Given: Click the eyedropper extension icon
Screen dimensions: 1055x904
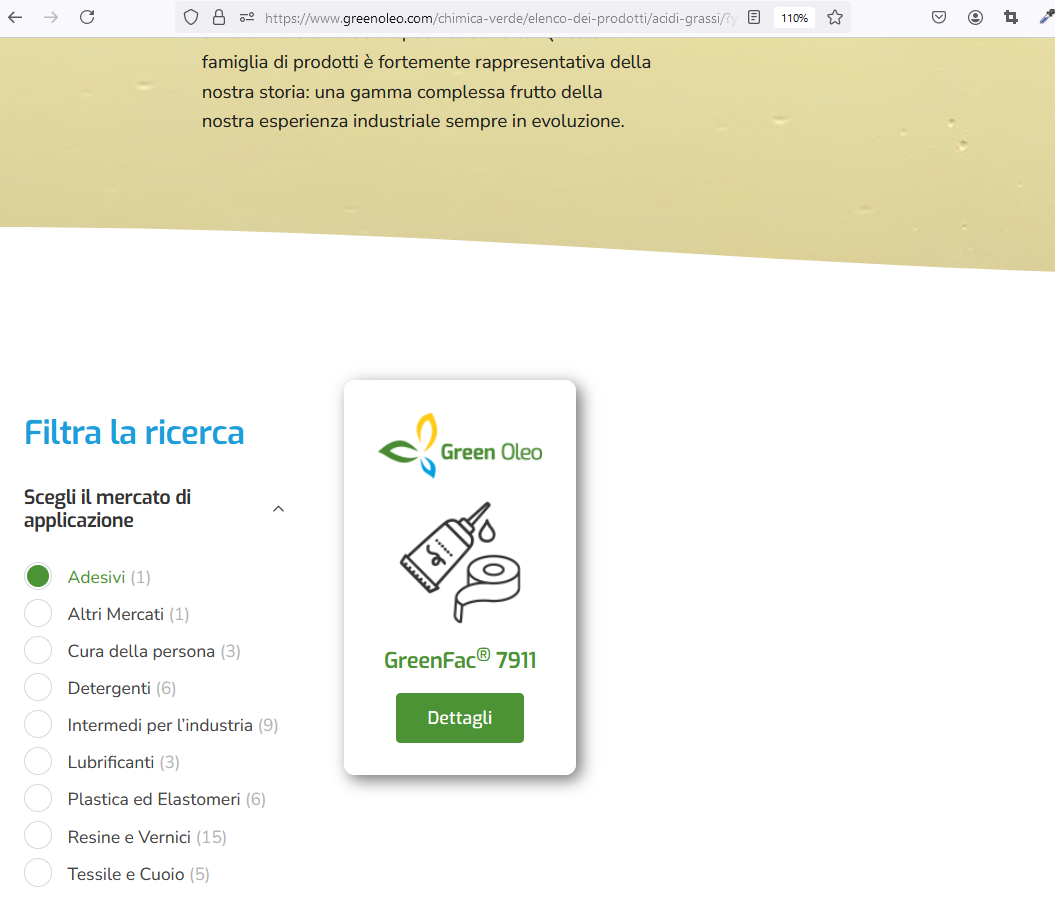Looking at the screenshot, I should [x=1046, y=17].
